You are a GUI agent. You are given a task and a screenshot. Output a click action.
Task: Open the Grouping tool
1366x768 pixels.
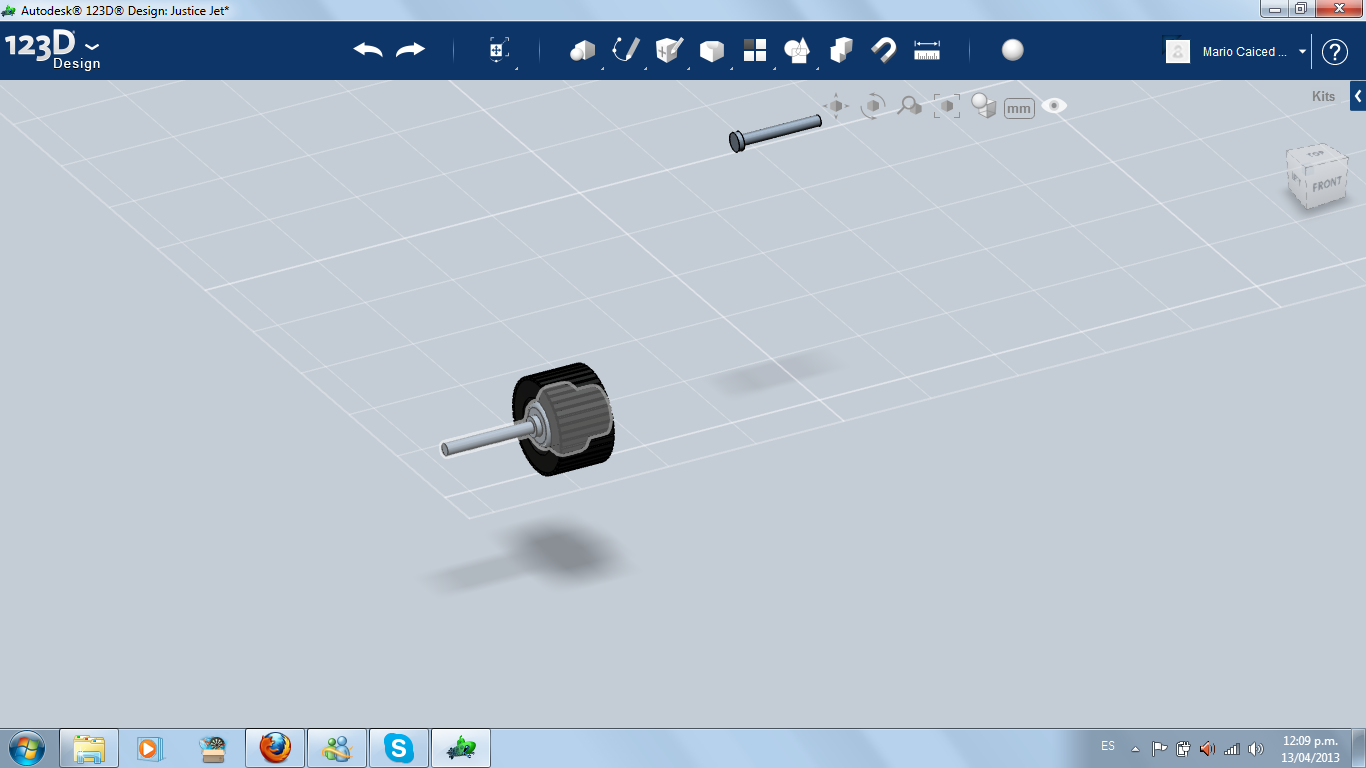click(x=797, y=50)
